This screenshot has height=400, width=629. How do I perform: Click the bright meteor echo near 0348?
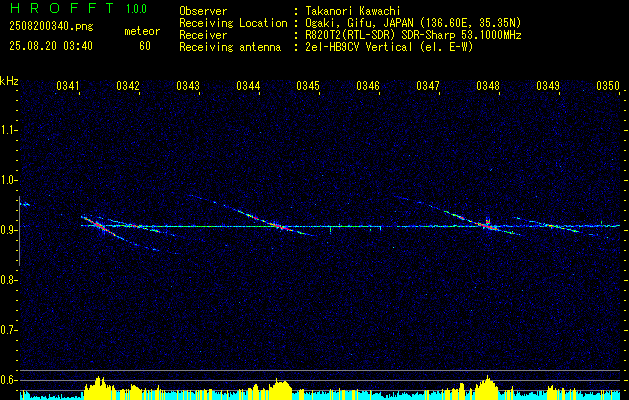[x=487, y=225]
